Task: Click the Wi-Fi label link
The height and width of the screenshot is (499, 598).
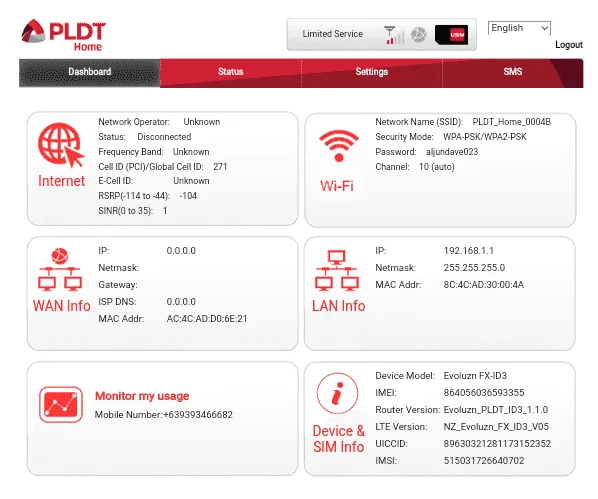Action: pyautogui.click(x=337, y=186)
